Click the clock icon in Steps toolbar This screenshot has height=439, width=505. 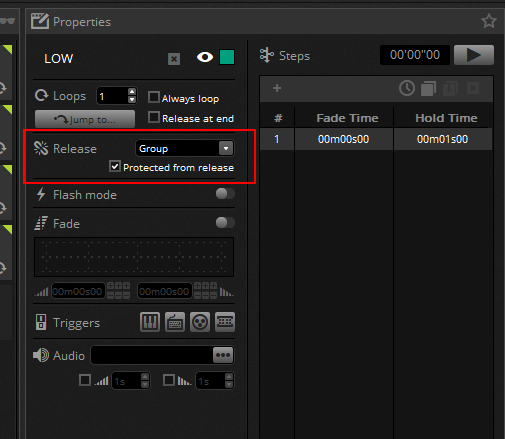(407, 88)
